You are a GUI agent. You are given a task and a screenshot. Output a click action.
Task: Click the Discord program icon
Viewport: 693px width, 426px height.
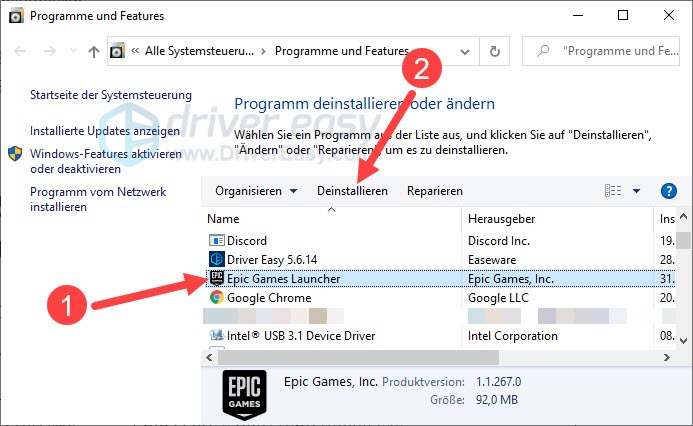(x=216, y=240)
